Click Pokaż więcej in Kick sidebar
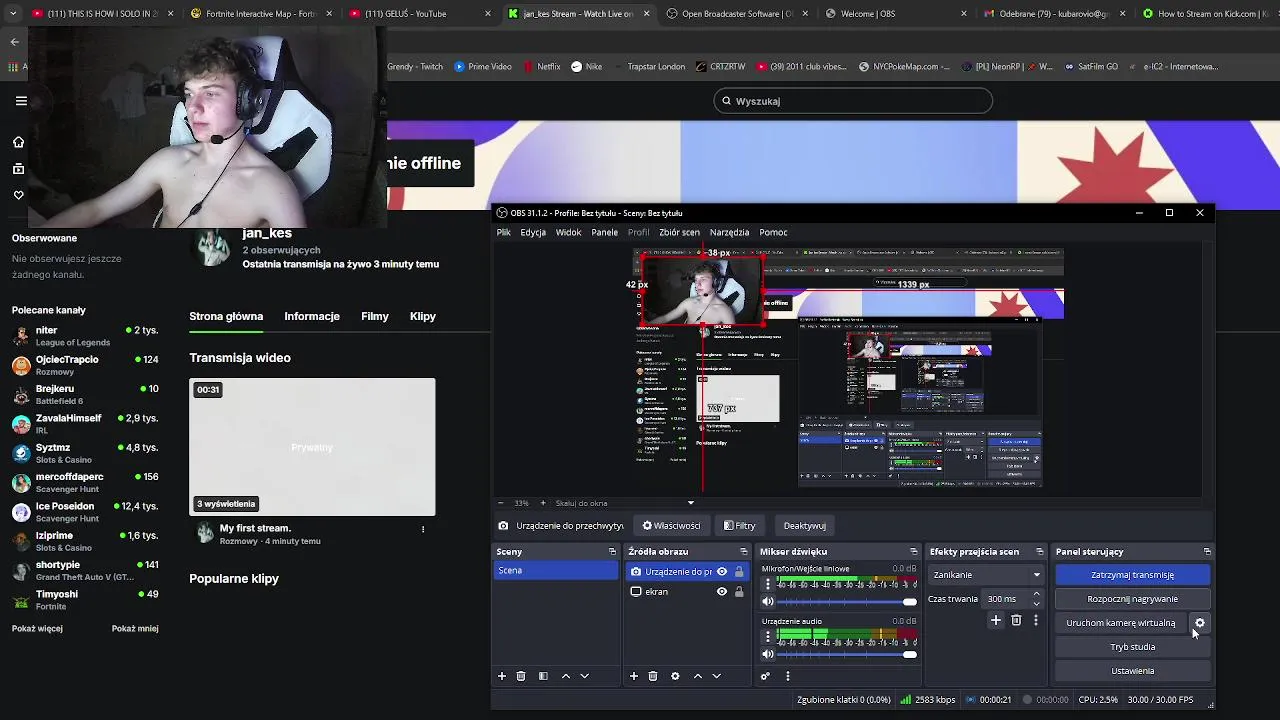 tap(37, 629)
